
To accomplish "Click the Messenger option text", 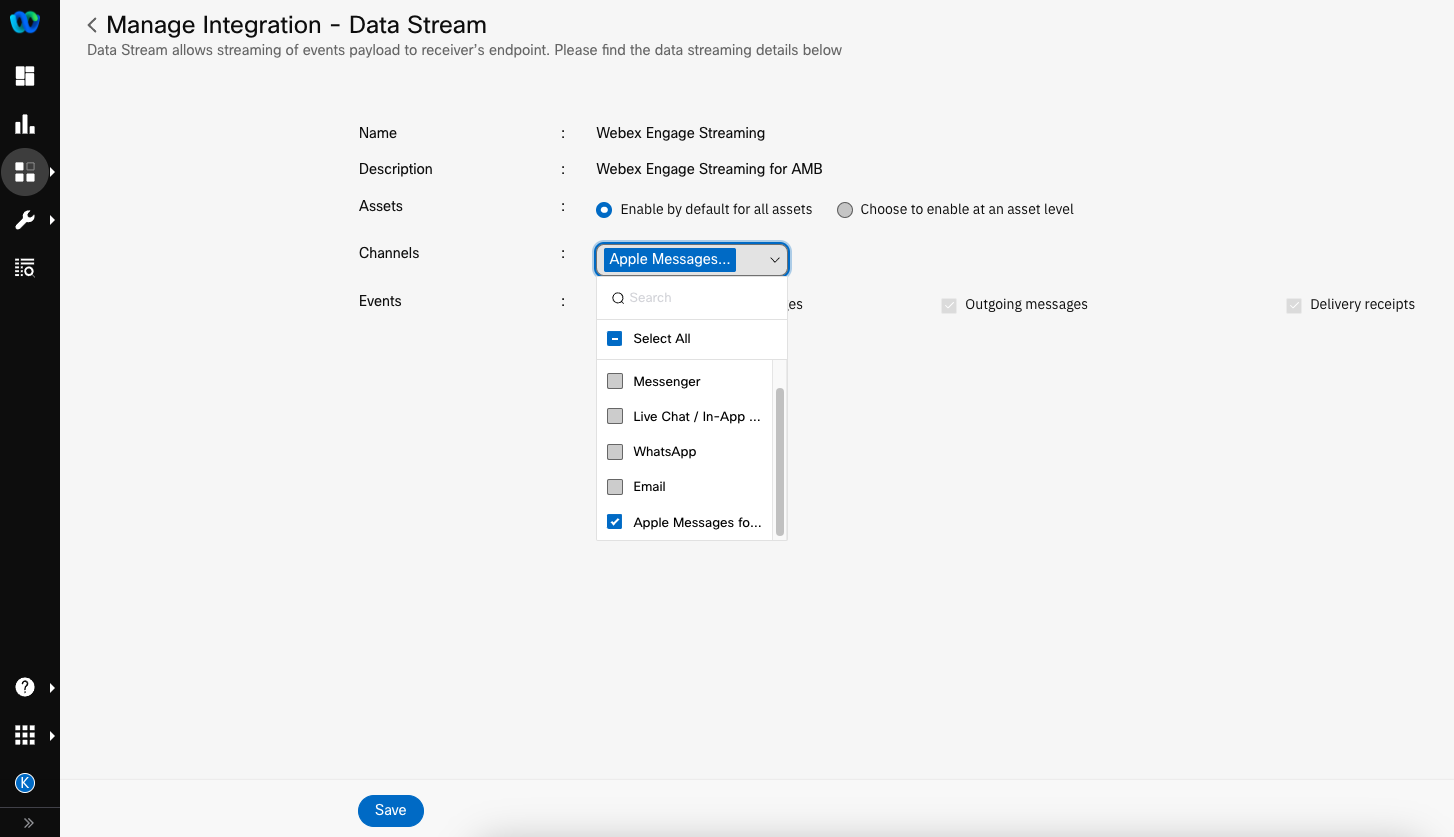I will [667, 382].
